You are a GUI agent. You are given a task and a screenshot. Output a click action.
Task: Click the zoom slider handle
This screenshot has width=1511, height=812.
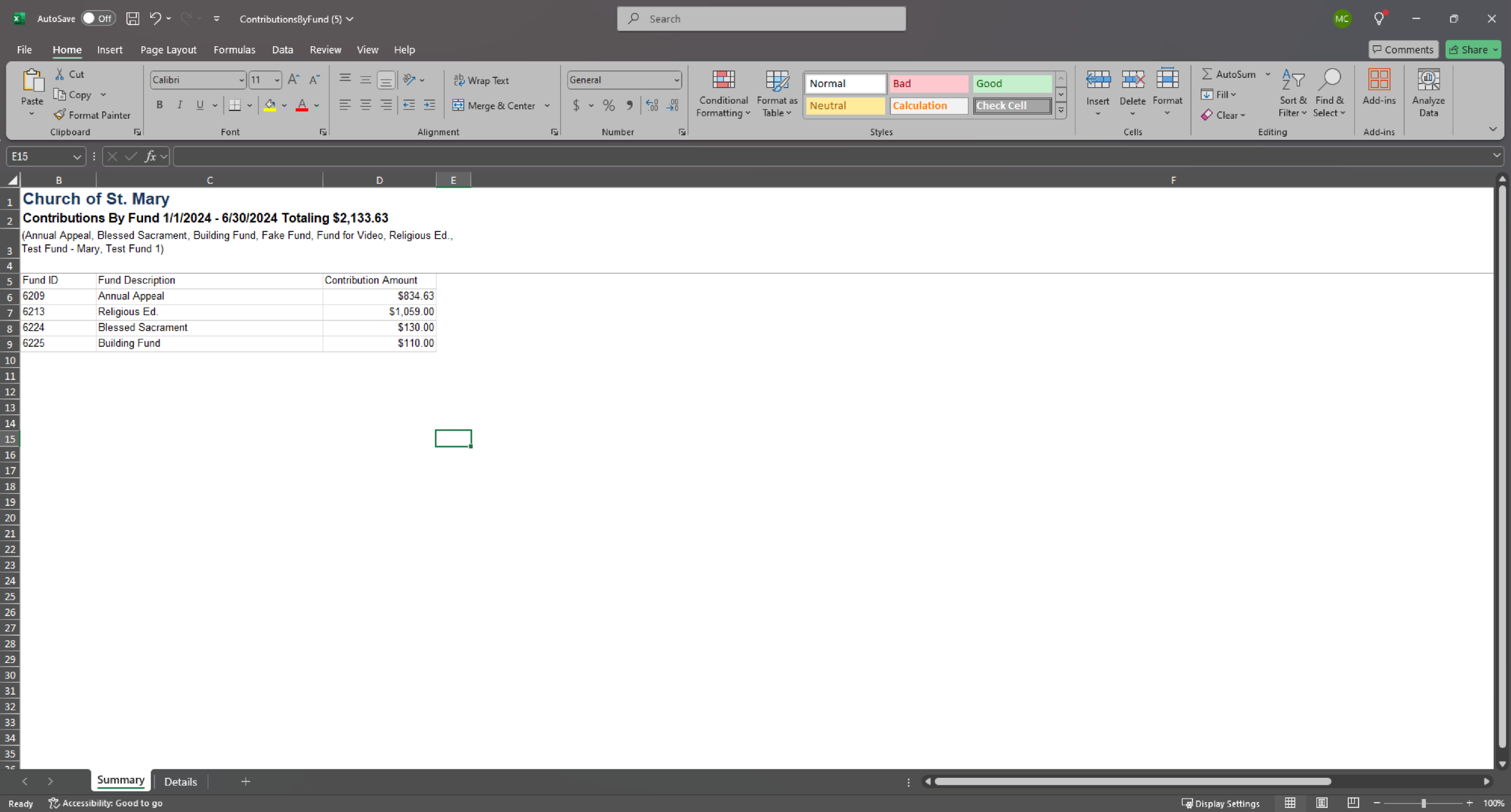[x=1423, y=803]
